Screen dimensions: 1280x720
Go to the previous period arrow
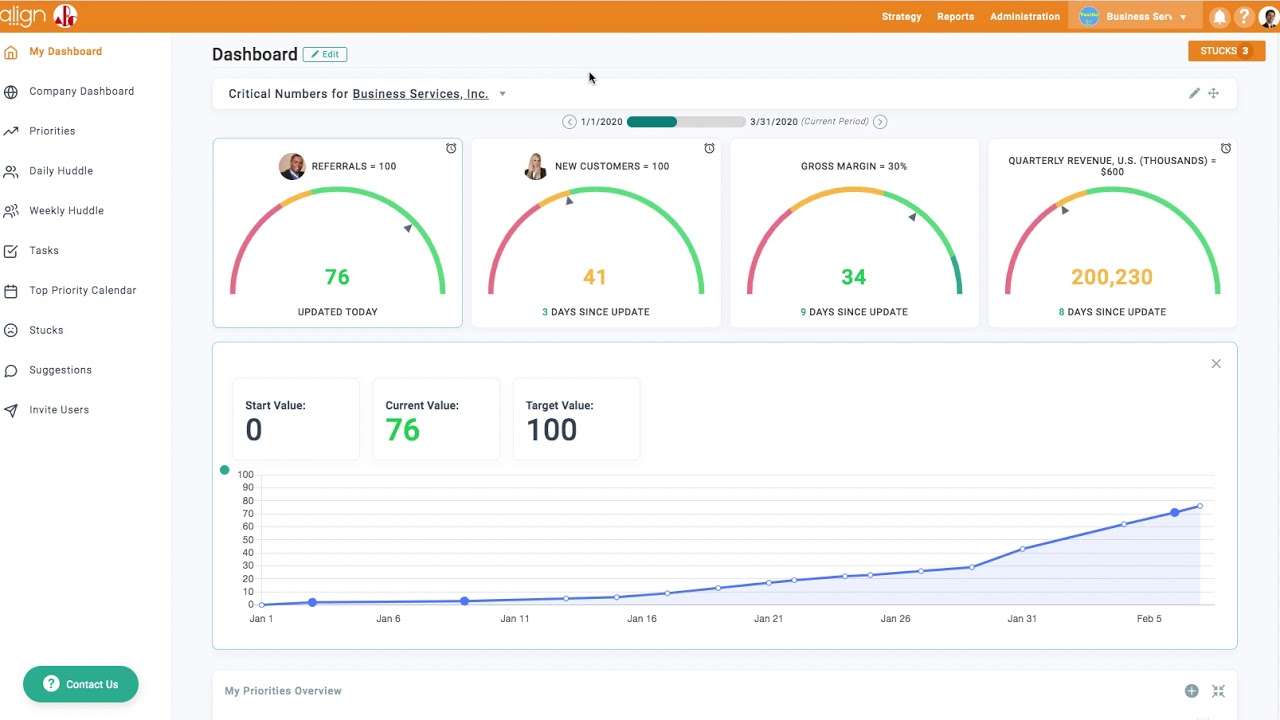click(x=569, y=122)
